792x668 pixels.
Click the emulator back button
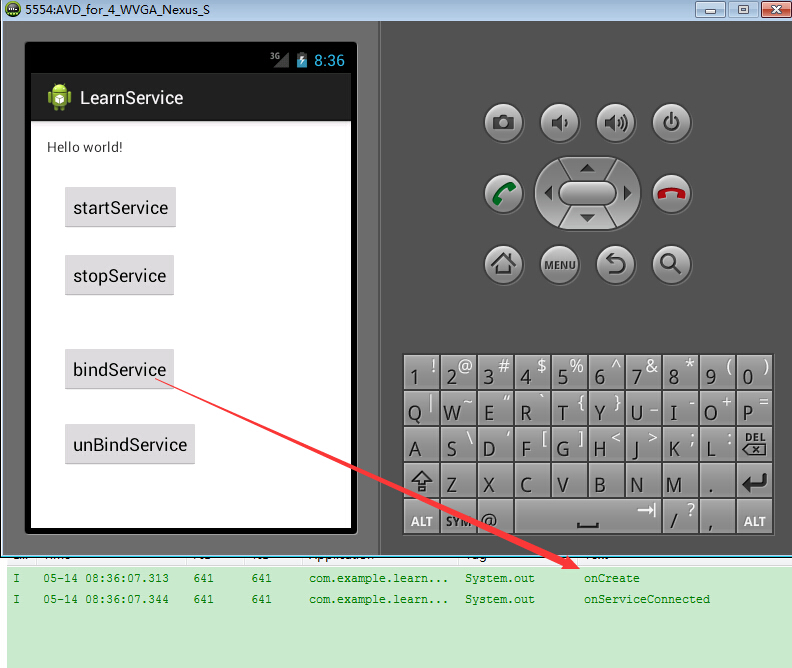tap(616, 265)
